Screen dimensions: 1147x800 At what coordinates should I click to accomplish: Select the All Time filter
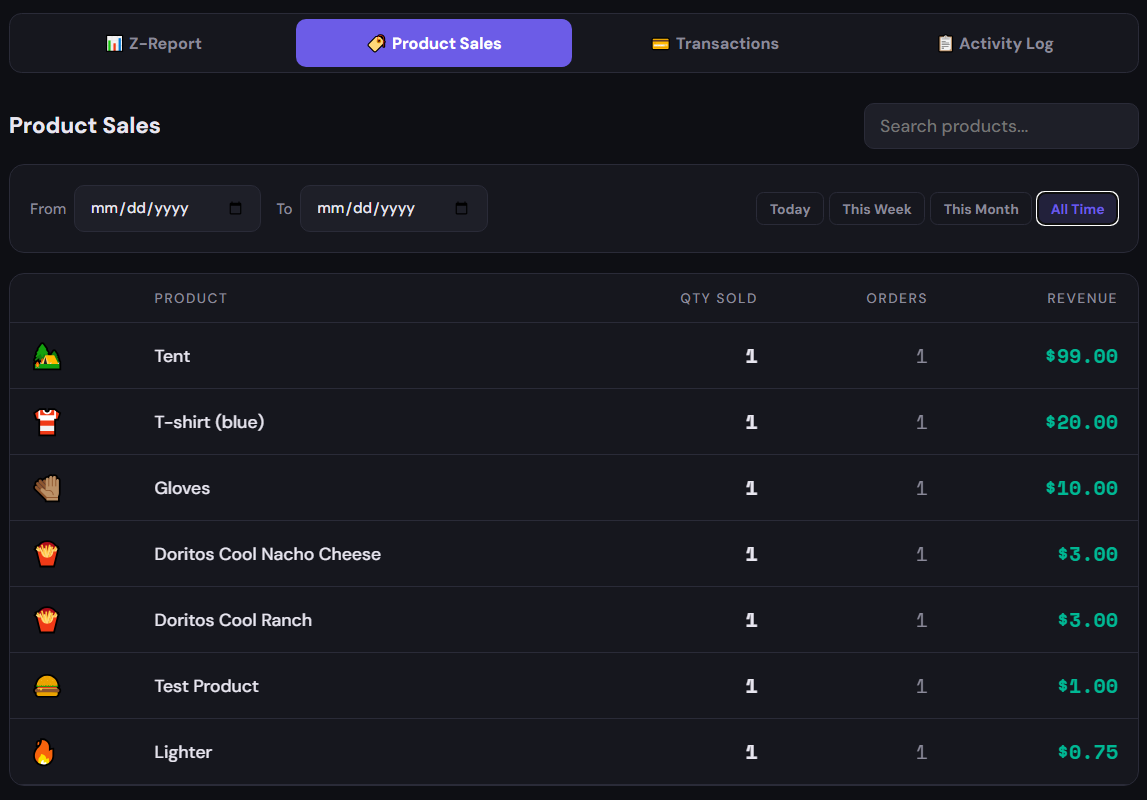[1078, 209]
